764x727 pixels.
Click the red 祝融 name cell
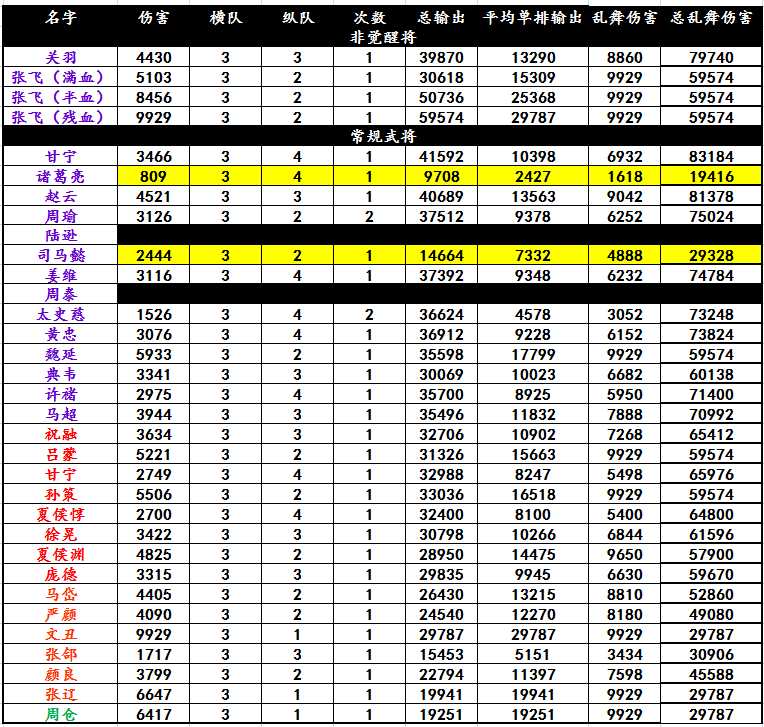click(x=59, y=434)
